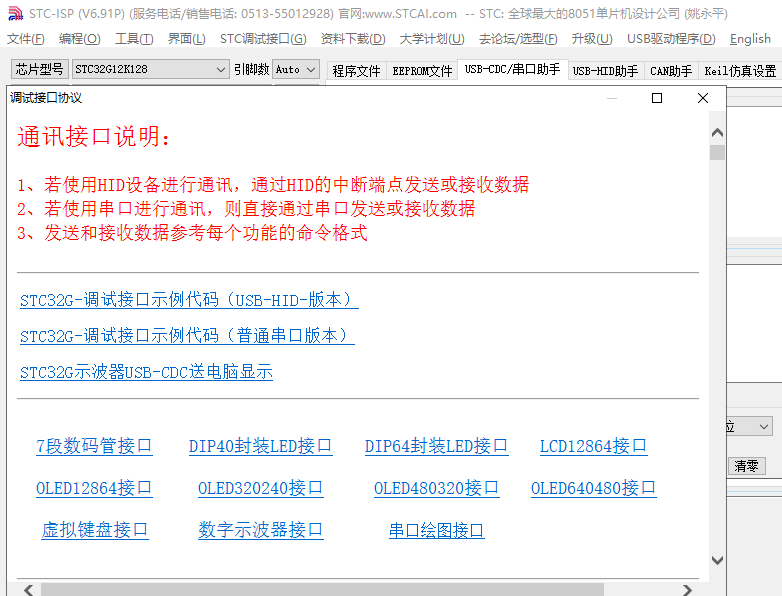This screenshot has height=596, width=782.
Task: Open the 虚拟键盘接口 link
Action: [95, 530]
